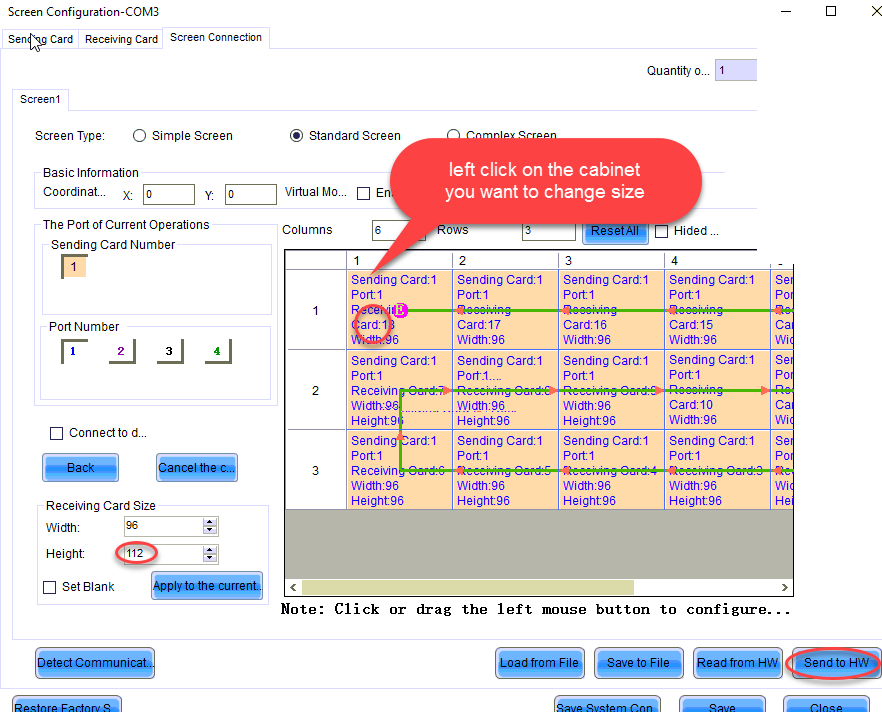Open the Receiving Card tab
Screen dimensions: 882x712
pyautogui.click(x=120, y=39)
